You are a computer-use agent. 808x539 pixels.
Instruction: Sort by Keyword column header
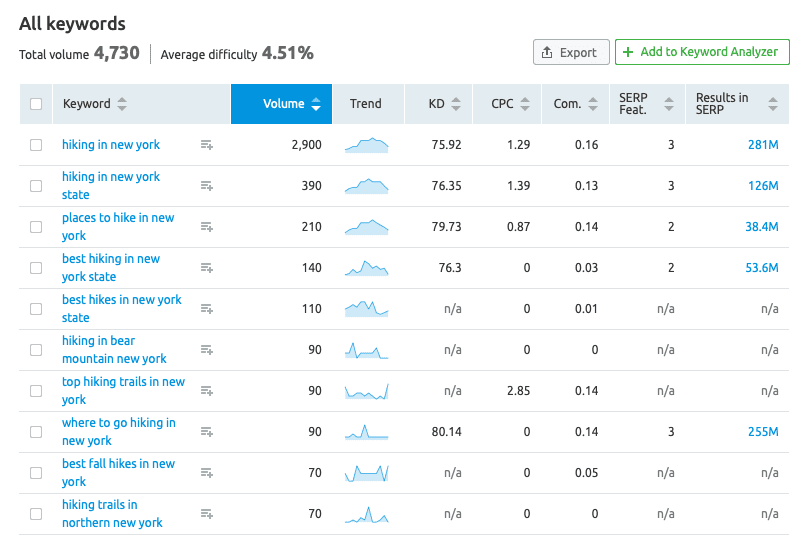(94, 104)
